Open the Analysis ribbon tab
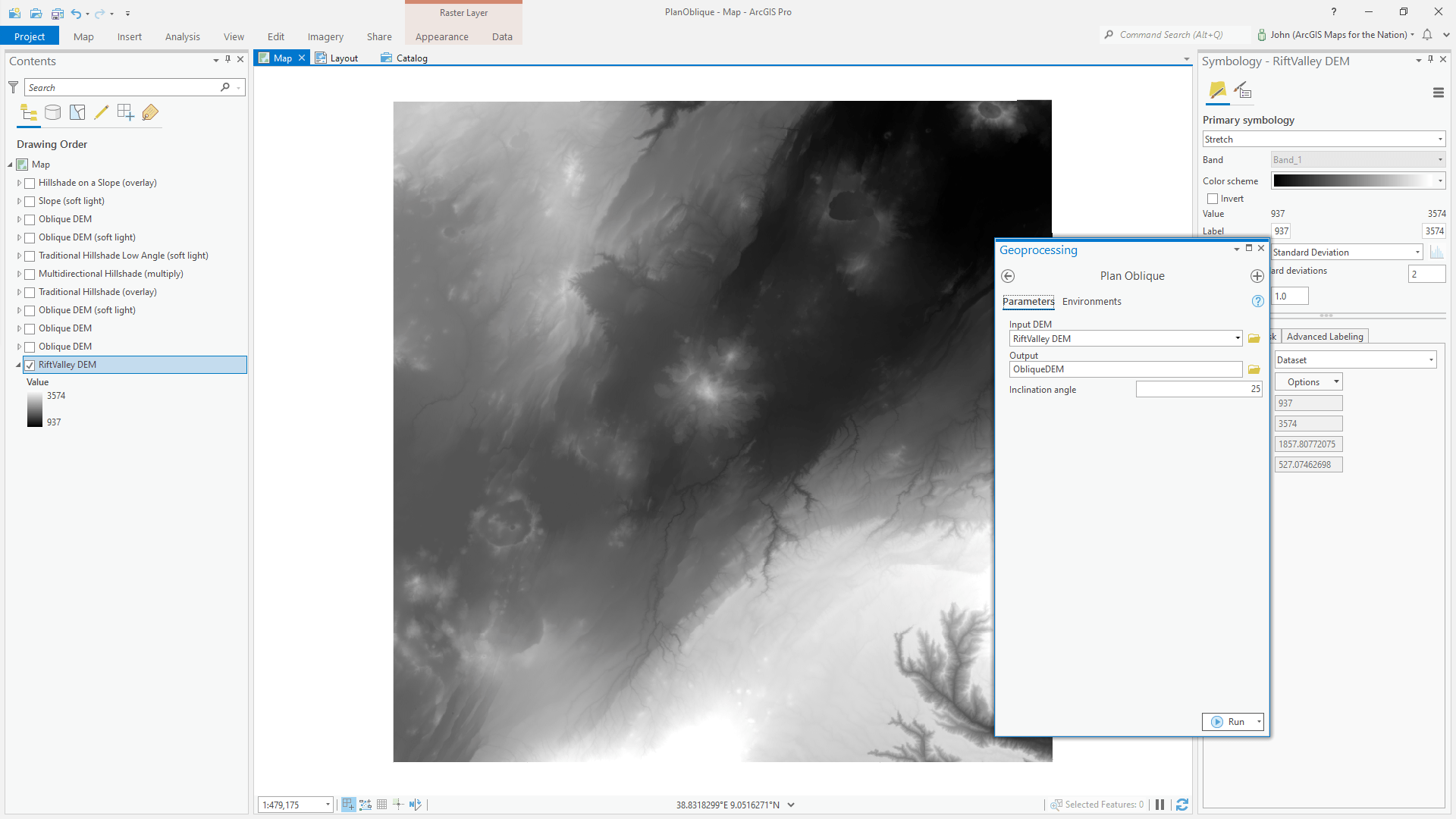The image size is (1456, 819). (182, 36)
